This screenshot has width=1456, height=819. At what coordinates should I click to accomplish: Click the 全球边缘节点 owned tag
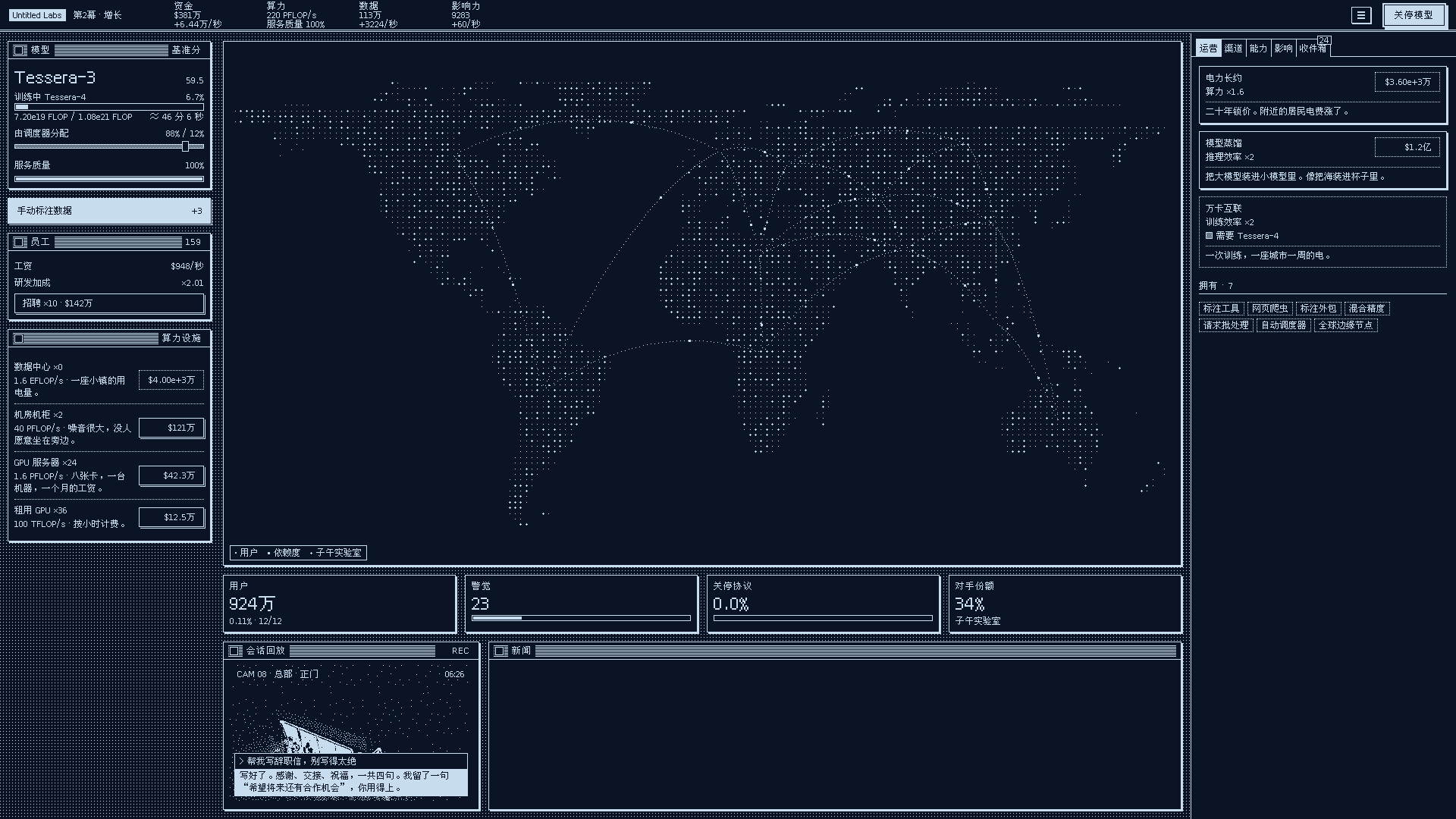click(1346, 325)
